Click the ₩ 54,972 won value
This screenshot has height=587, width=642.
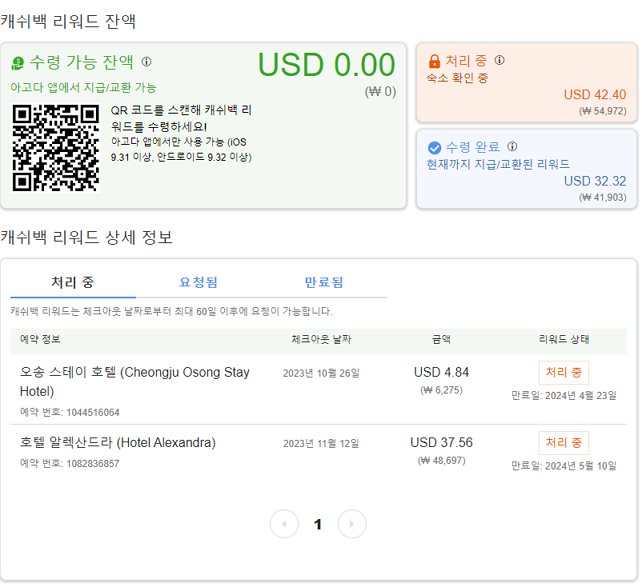602,111
